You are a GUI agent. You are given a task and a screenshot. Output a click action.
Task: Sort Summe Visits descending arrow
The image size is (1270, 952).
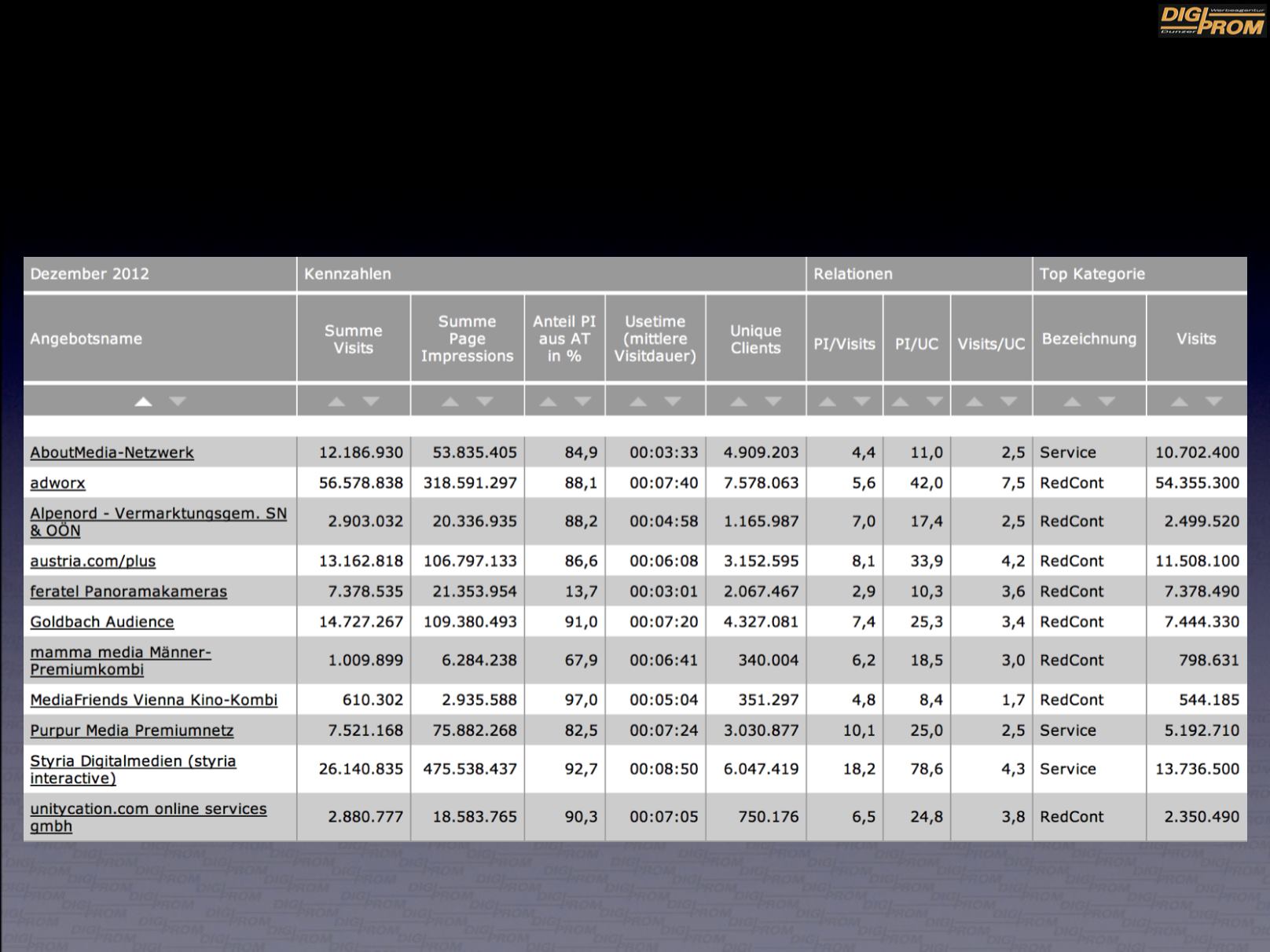pyautogui.click(x=371, y=401)
